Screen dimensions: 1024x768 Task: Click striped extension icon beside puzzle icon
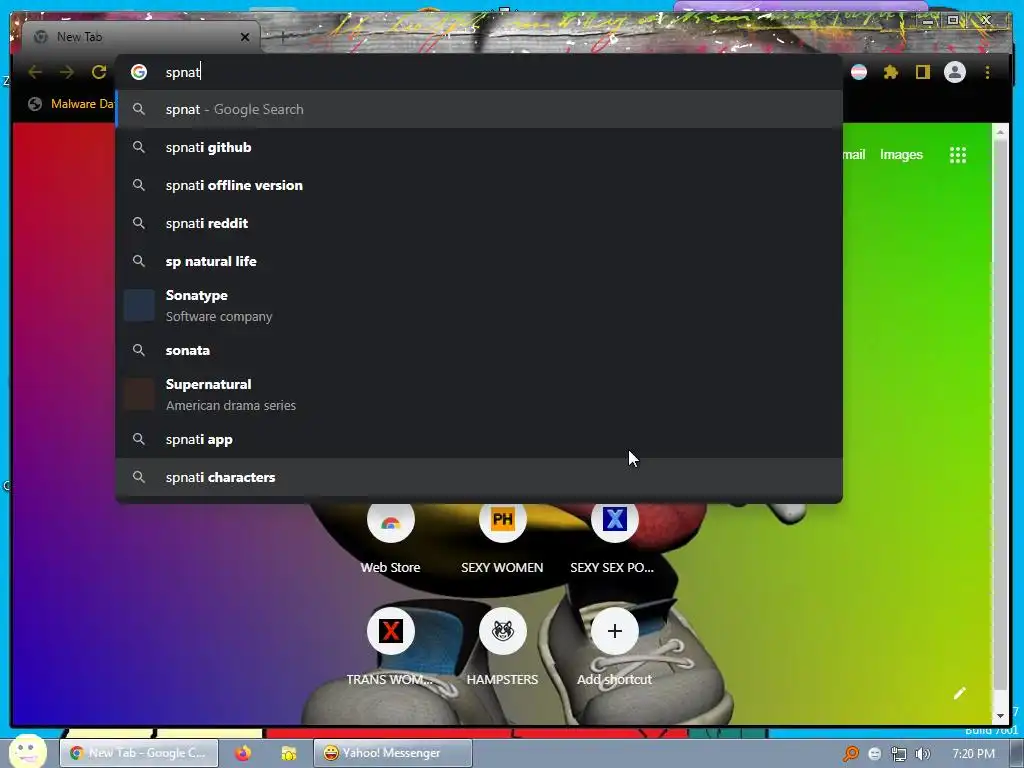point(859,72)
